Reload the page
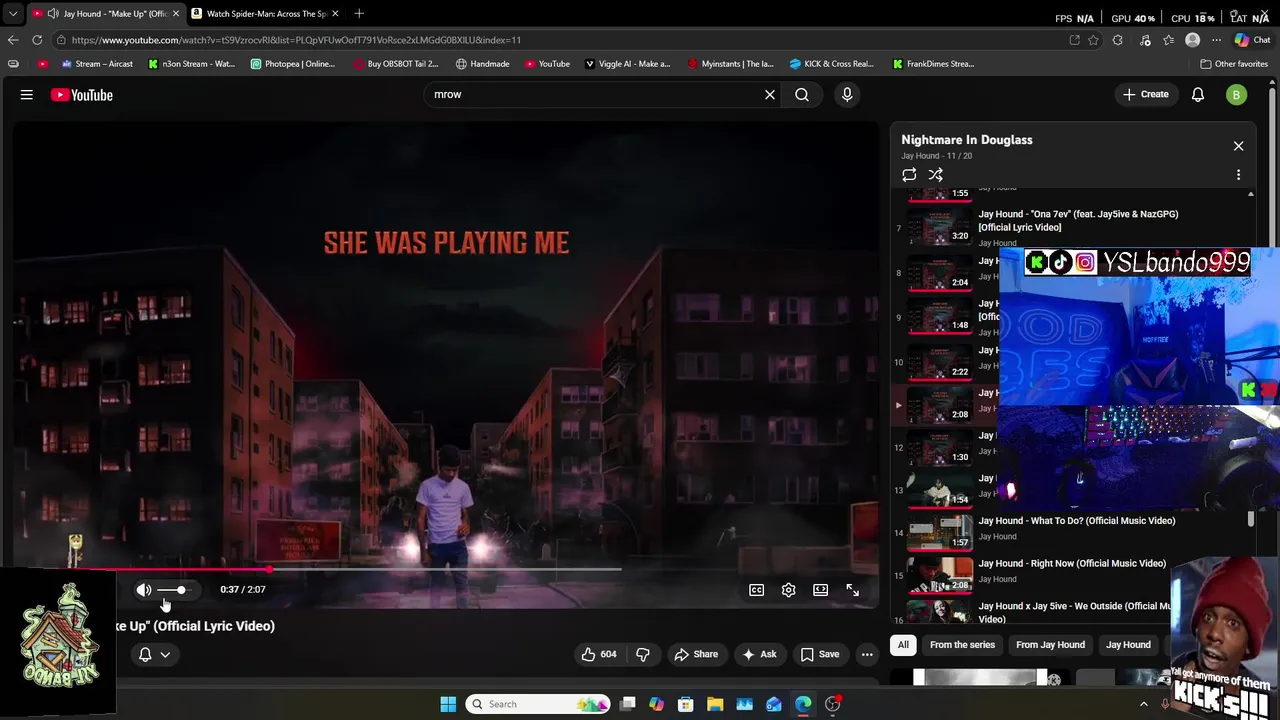The height and width of the screenshot is (720, 1280). click(37, 40)
